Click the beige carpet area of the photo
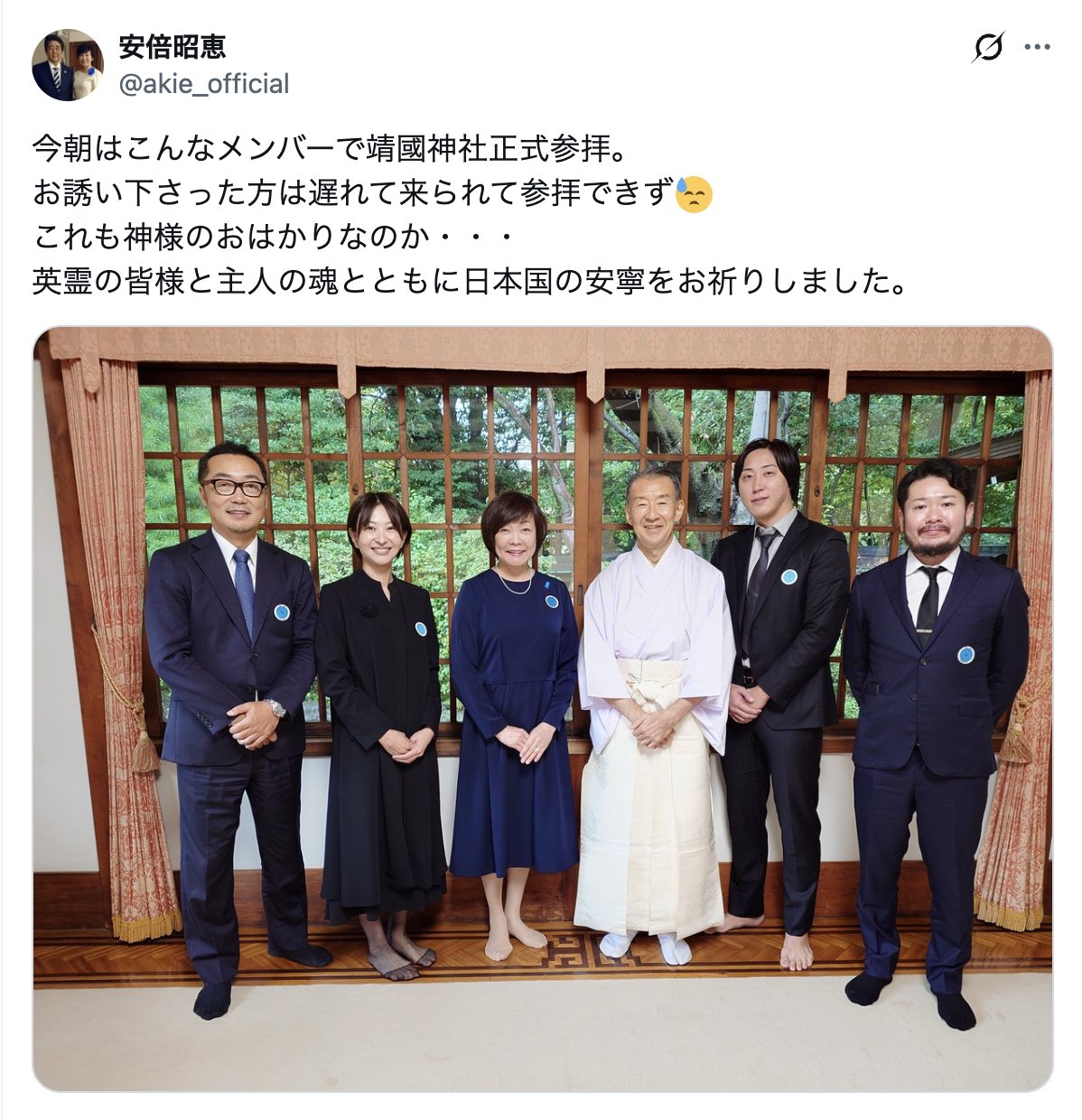This screenshot has height=1120, width=1082. [x=542, y=1039]
